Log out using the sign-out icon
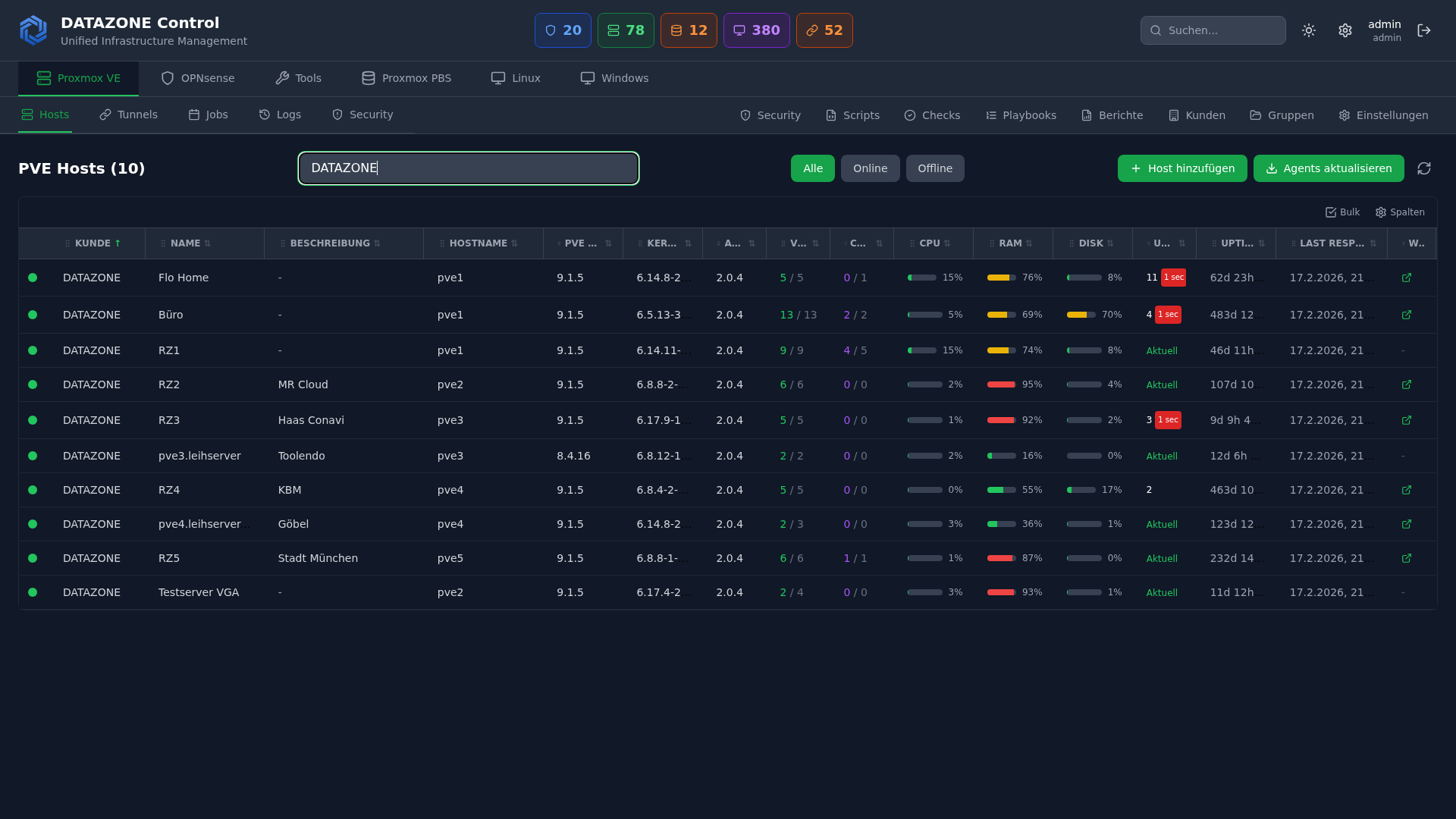The width and height of the screenshot is (1456, 819). [x=1424, y=30]
